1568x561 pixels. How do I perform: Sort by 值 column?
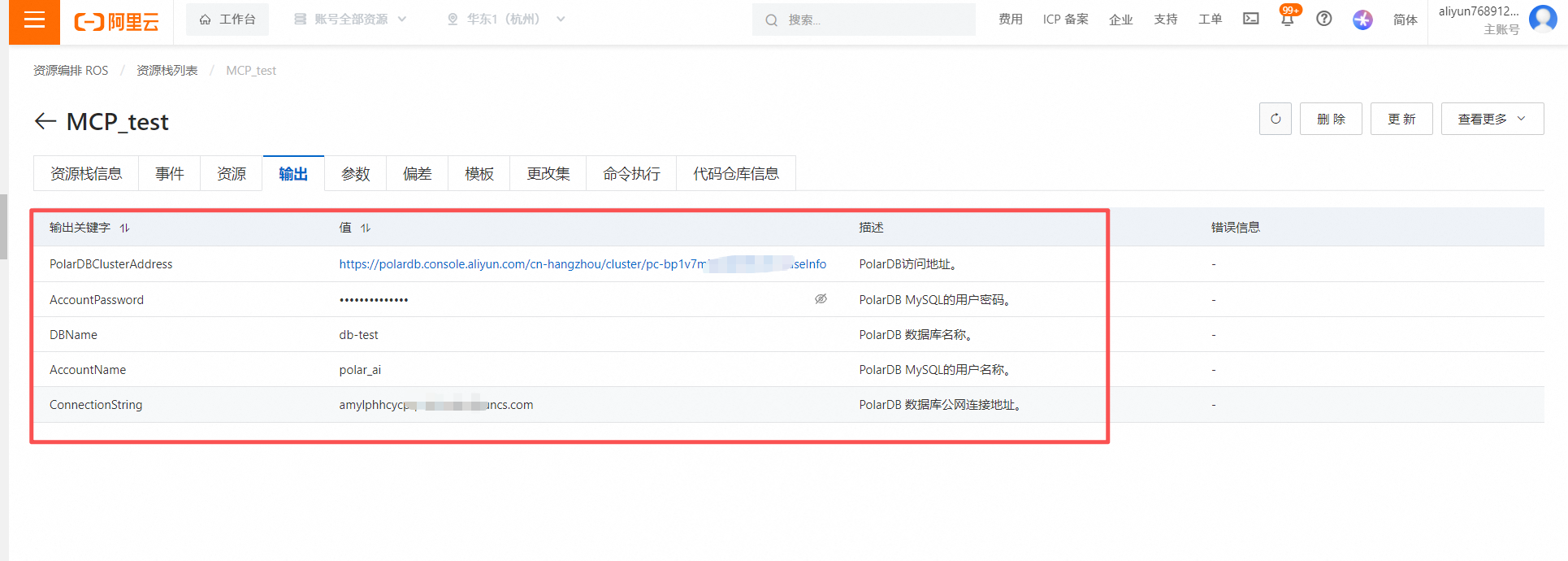pyautogui.click(x=366, y=228)
